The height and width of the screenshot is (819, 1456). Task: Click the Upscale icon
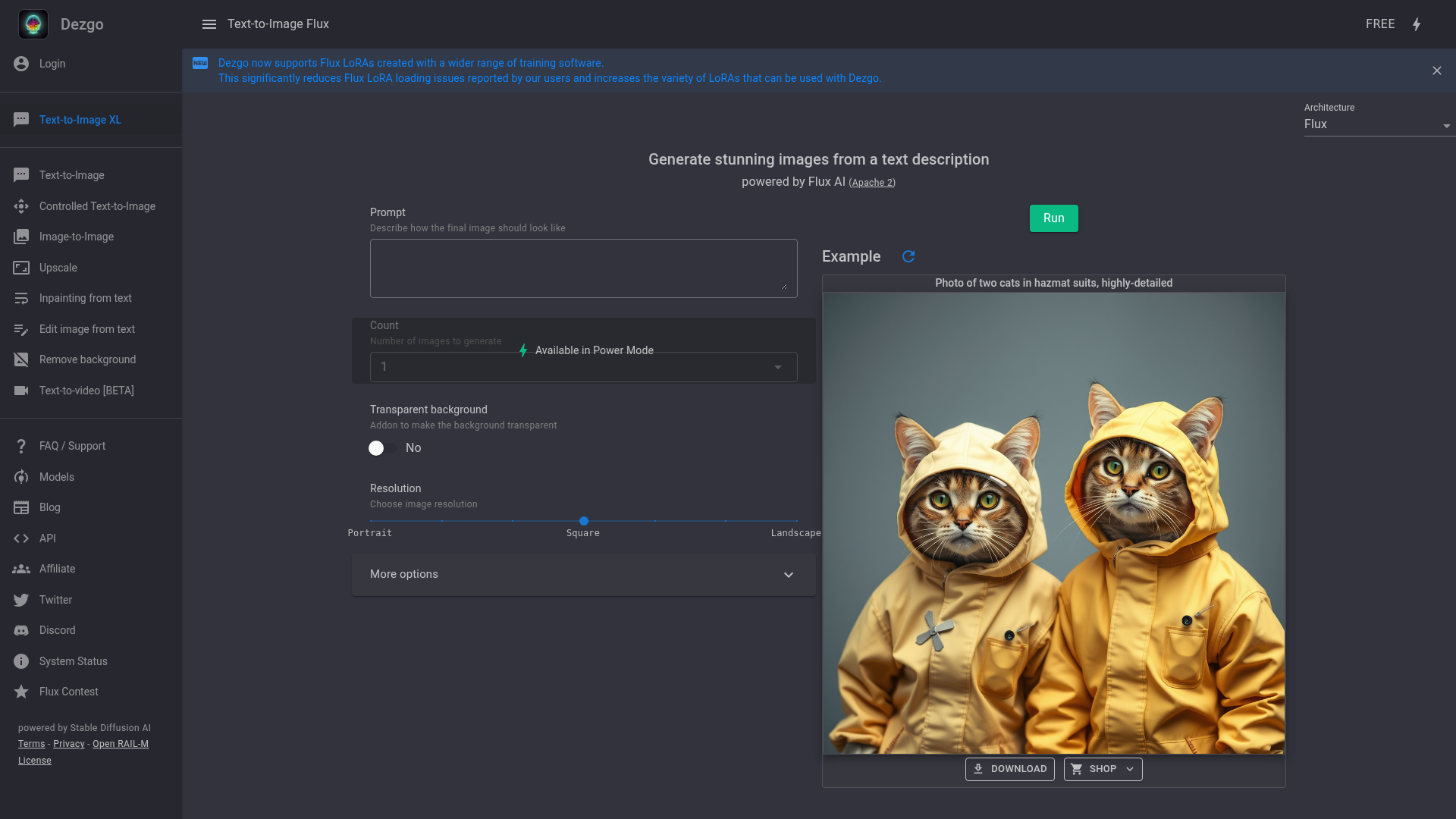click(x=21, y=268)
